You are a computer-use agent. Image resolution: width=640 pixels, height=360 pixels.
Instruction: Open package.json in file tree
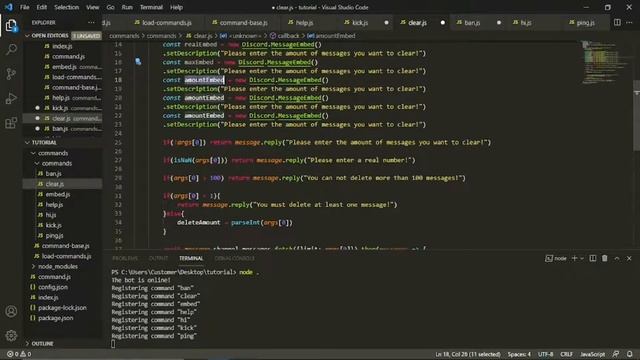point(56,318)
